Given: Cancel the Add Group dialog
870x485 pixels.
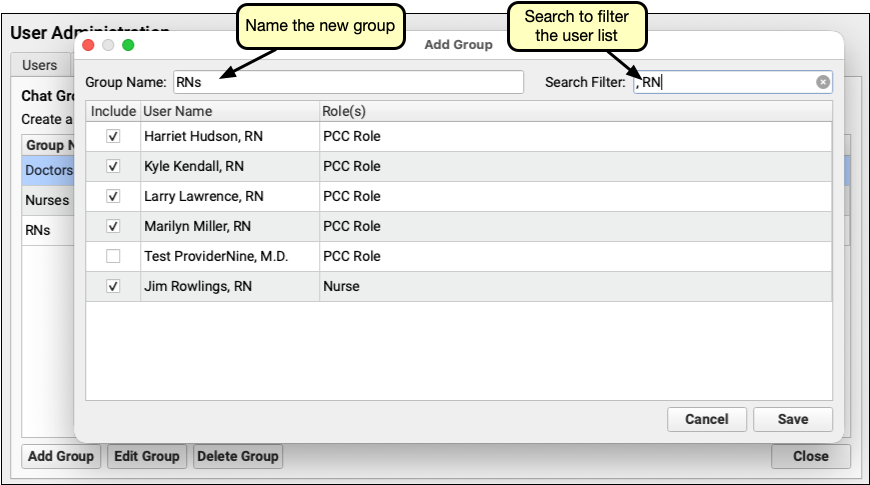Looking at the screenshot, I should [706, 419].
